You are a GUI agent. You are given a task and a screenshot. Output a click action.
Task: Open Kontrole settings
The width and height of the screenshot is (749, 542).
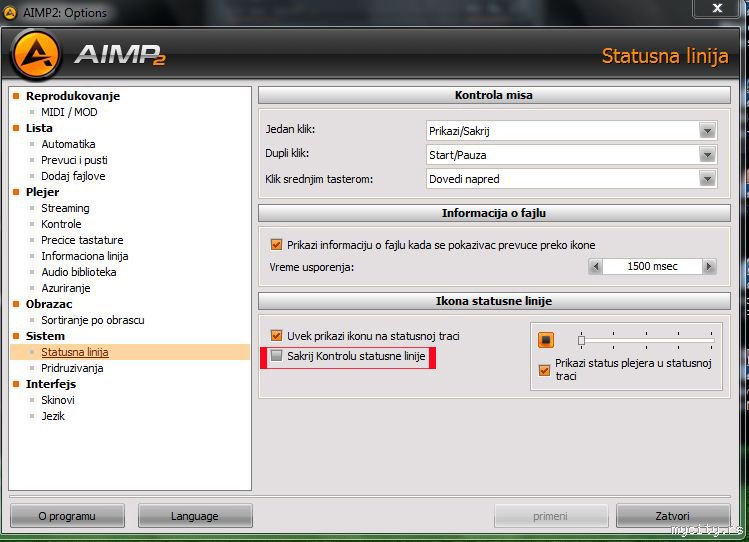tap(61, 224)
